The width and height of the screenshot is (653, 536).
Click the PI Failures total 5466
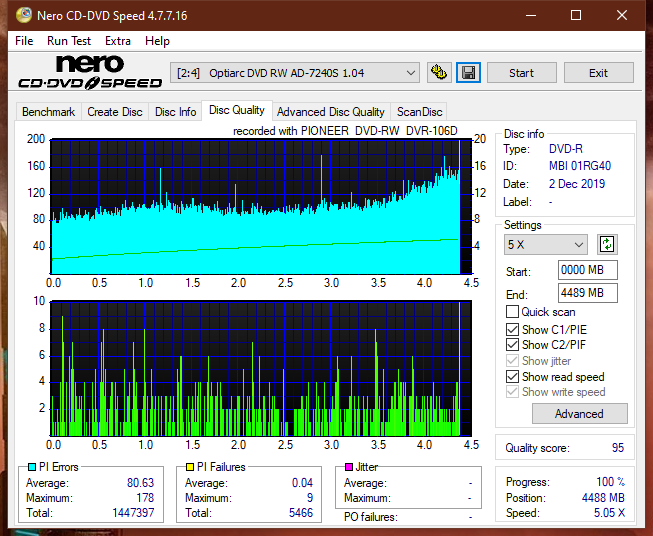[x=301, y=513]
